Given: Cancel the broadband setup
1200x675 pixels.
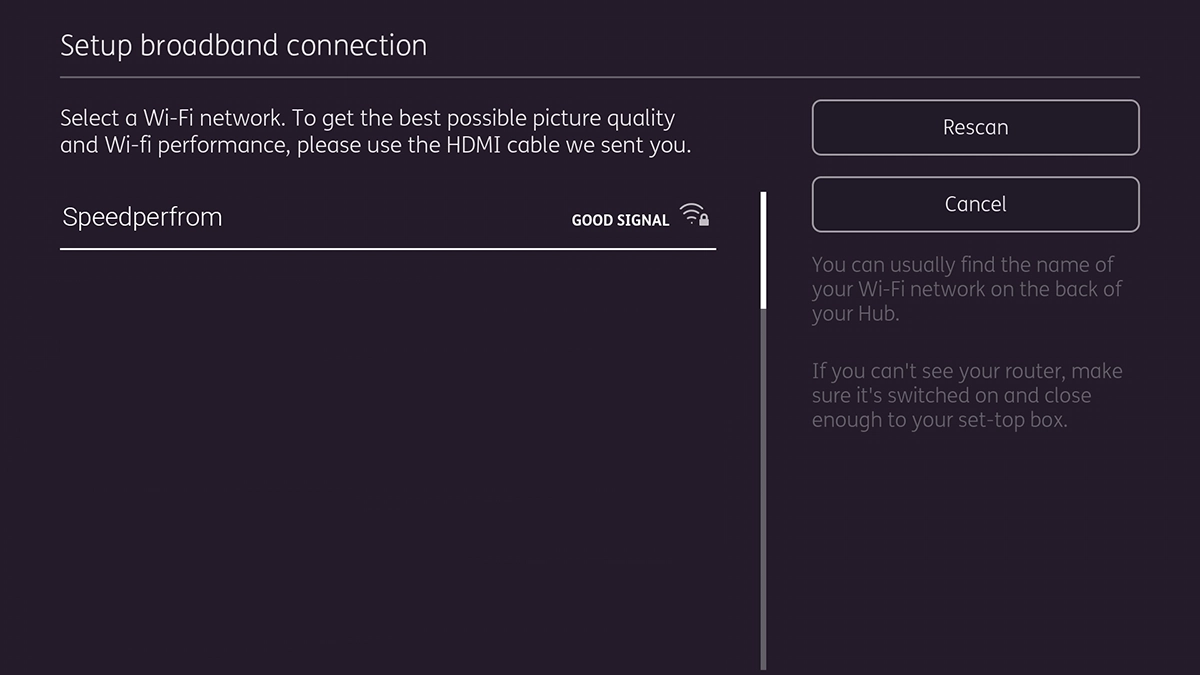Looking at the screenshot, I should point(975,204).
